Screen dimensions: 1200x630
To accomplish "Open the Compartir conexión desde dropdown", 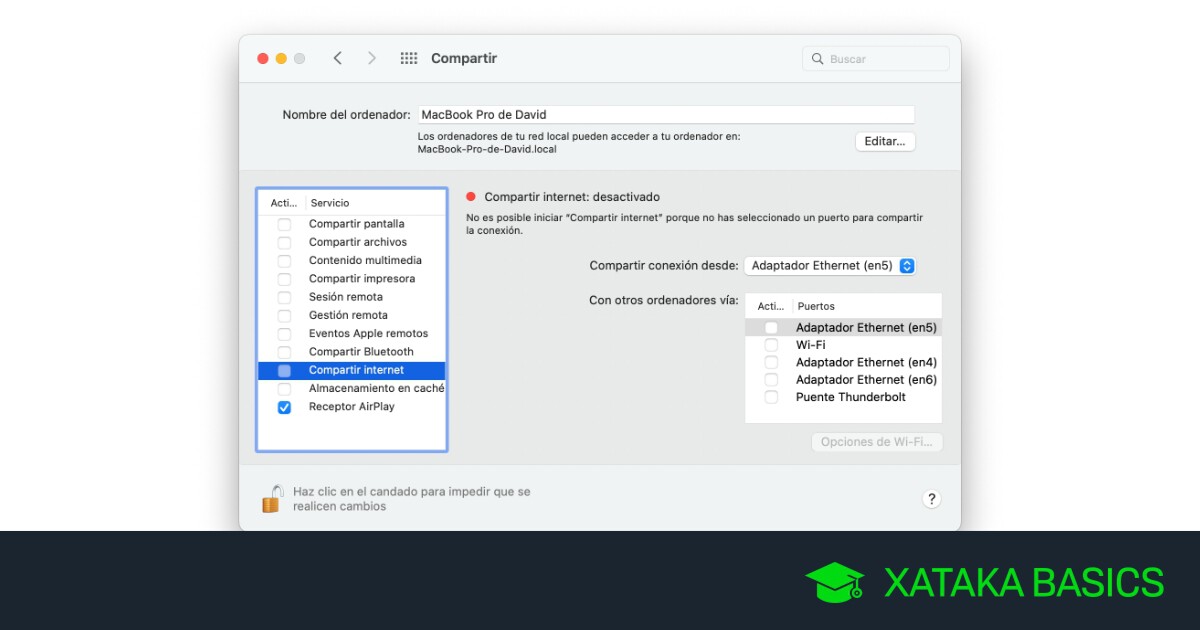I will click(x=830, y=266).
